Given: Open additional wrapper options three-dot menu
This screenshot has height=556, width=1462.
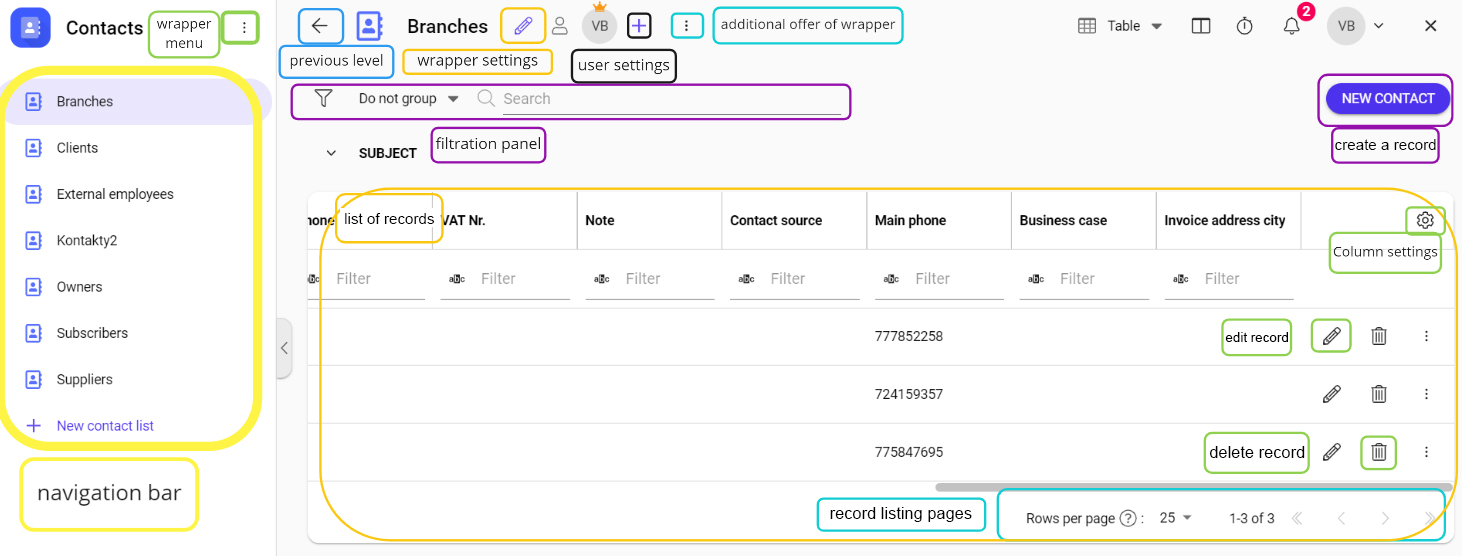Looking at the screenshot, I should (686, 26).
